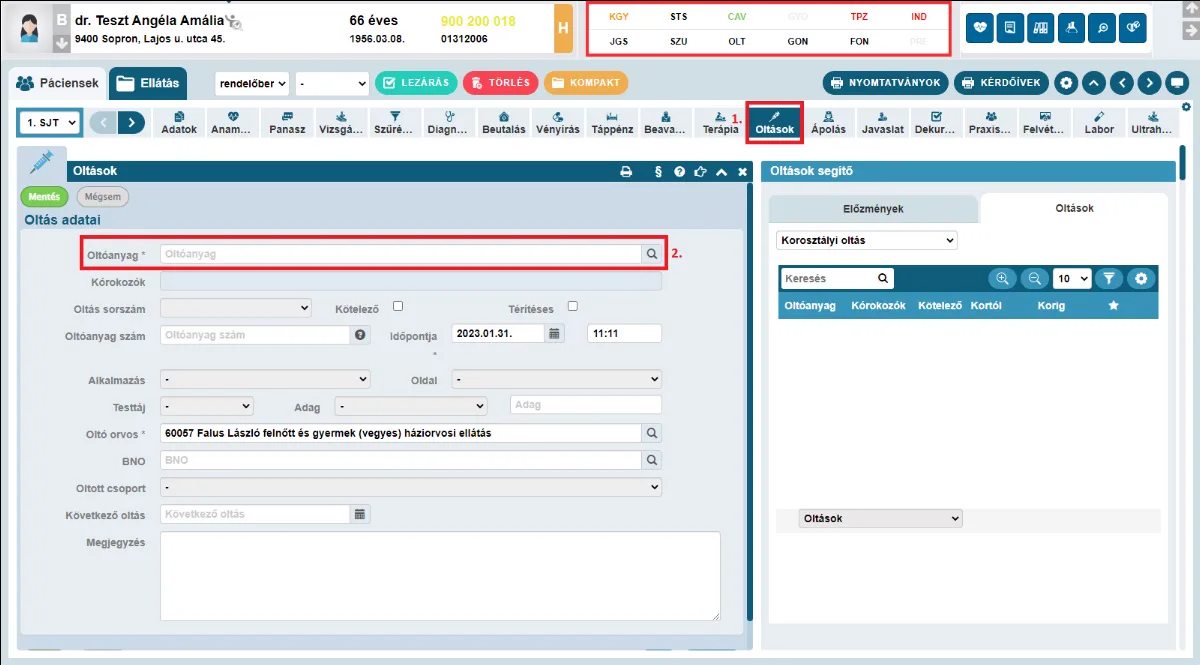Click the monitor display round icon

[1178, 83]
